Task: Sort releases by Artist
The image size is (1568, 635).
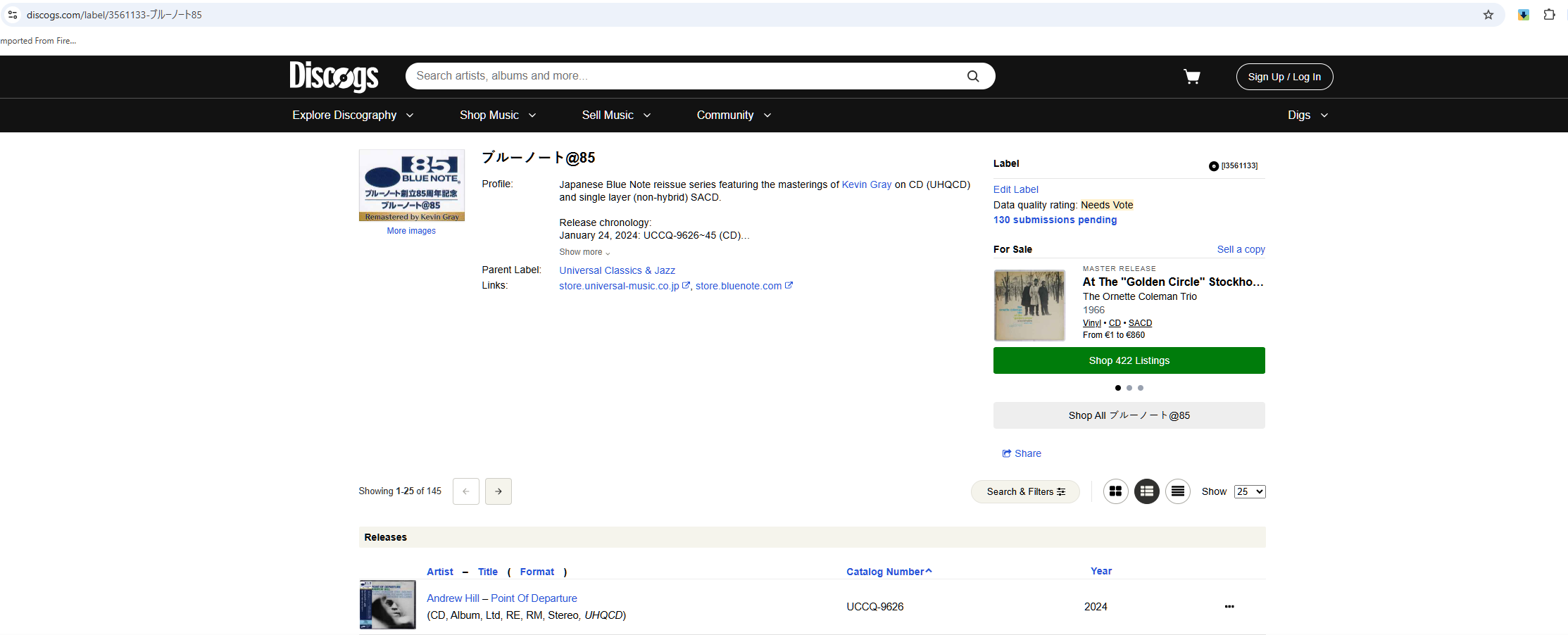Action: click(440, 572)
